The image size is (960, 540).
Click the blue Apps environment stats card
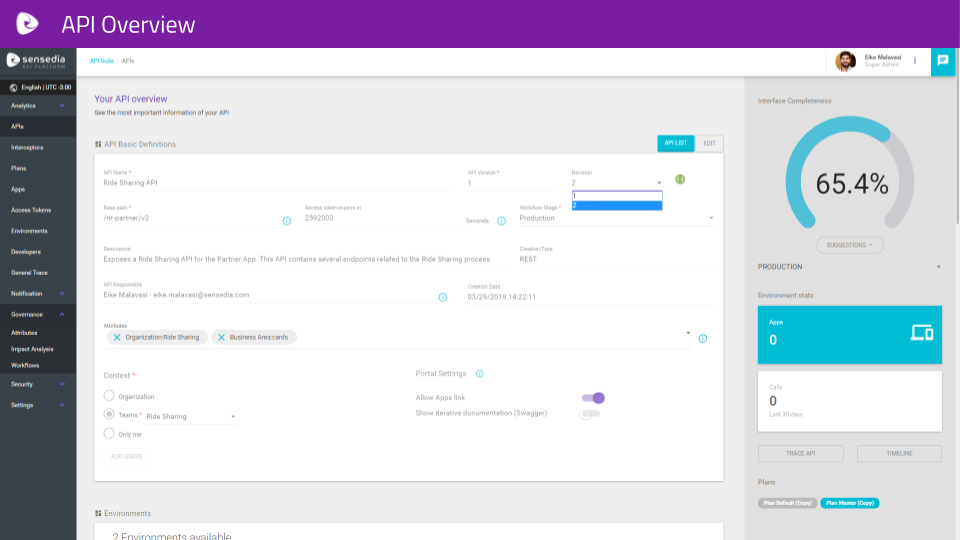(849, 335)
